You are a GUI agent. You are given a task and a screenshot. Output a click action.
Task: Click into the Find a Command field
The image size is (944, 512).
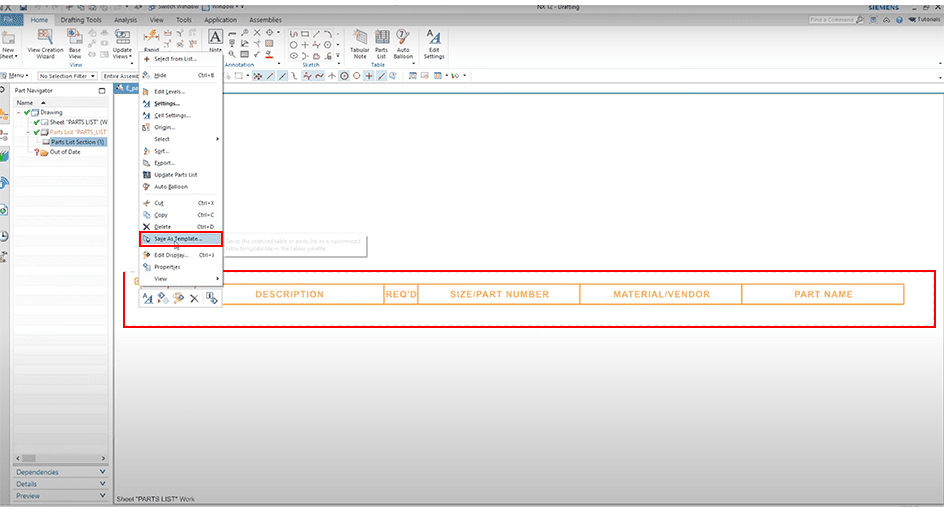(831, 20)
